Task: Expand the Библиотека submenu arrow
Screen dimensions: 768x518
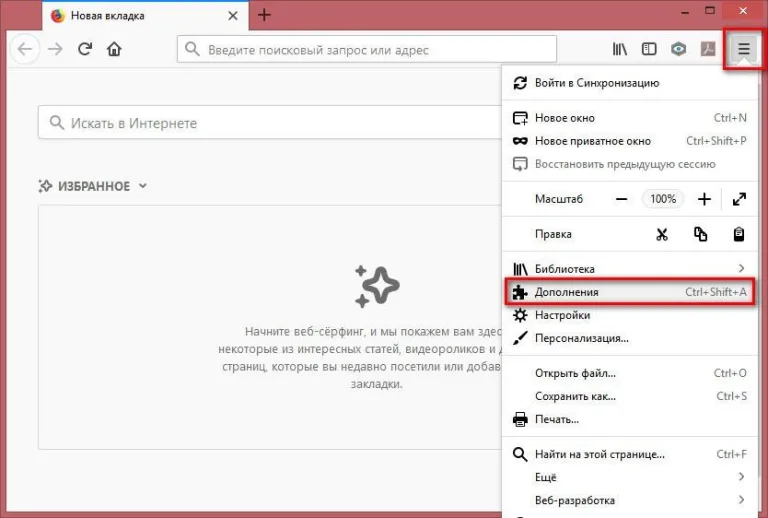Action: click(x=741, y=268)
